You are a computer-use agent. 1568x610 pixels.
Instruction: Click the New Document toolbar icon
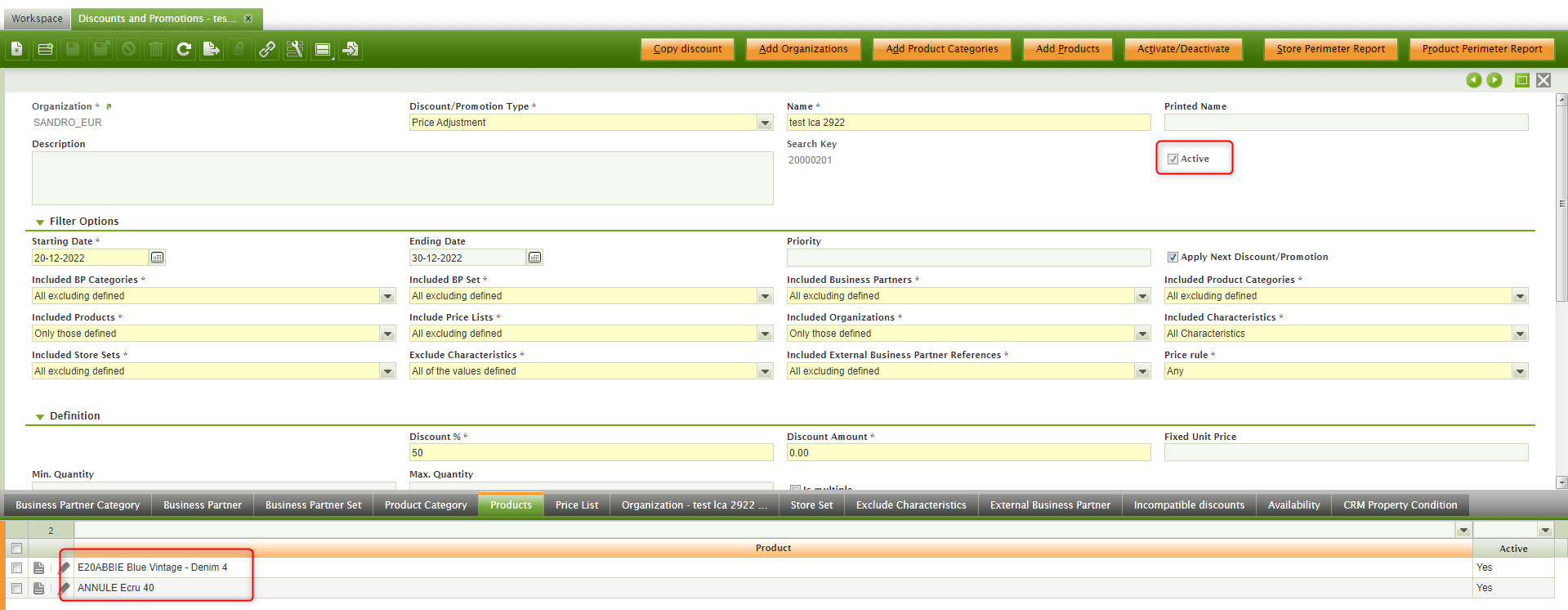16,49
